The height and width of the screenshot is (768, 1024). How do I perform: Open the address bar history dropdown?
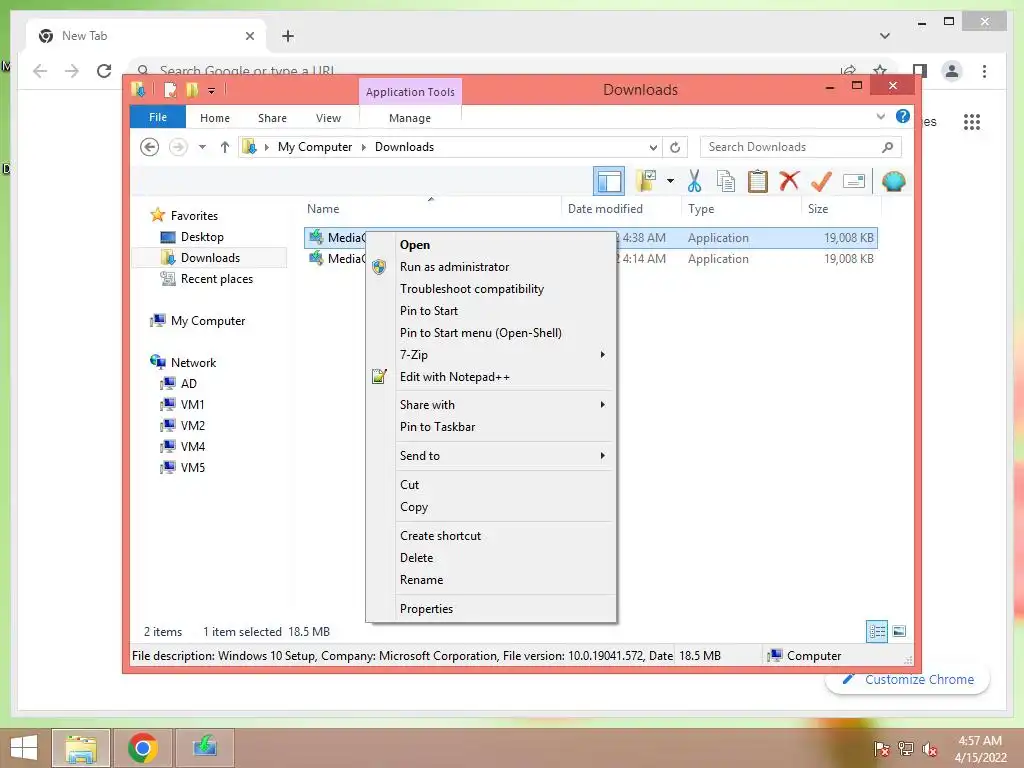pos(653,148)
